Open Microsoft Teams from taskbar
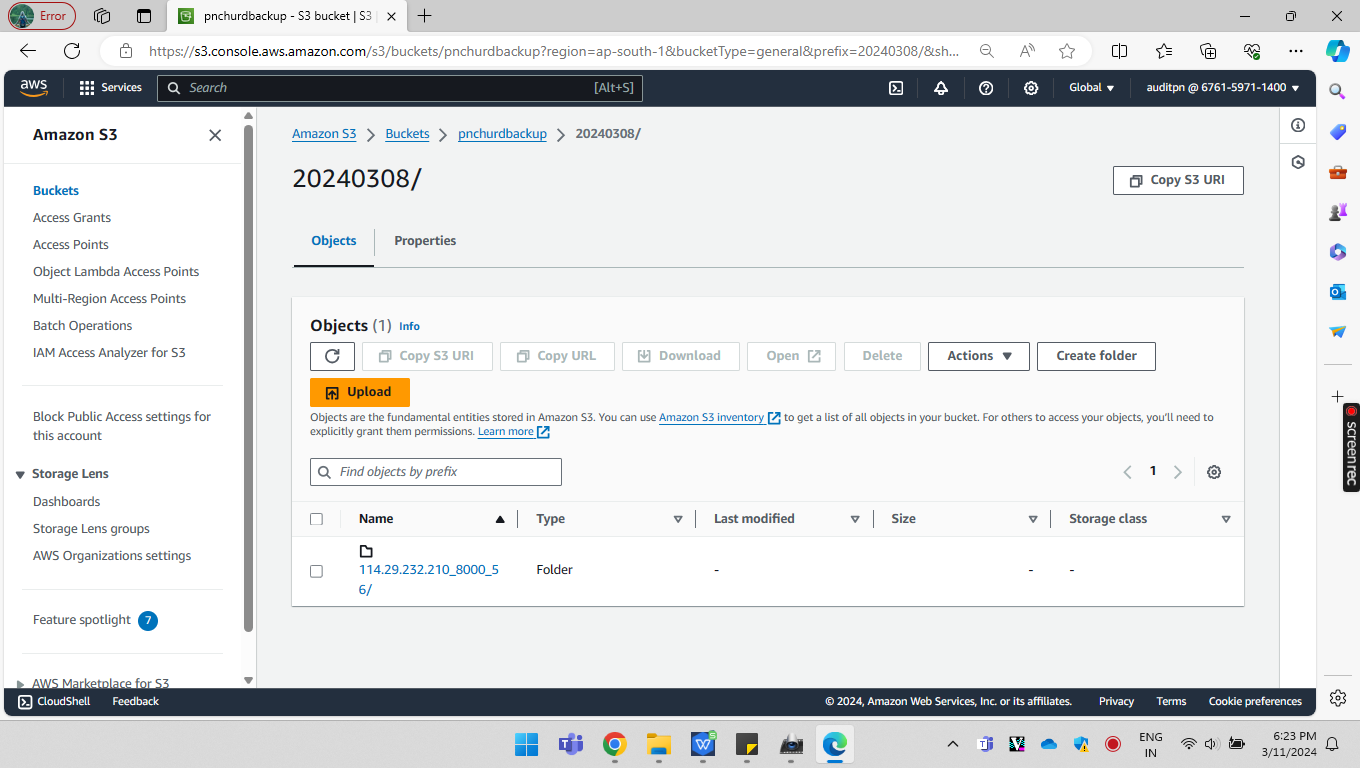 [x=571, y=744]
